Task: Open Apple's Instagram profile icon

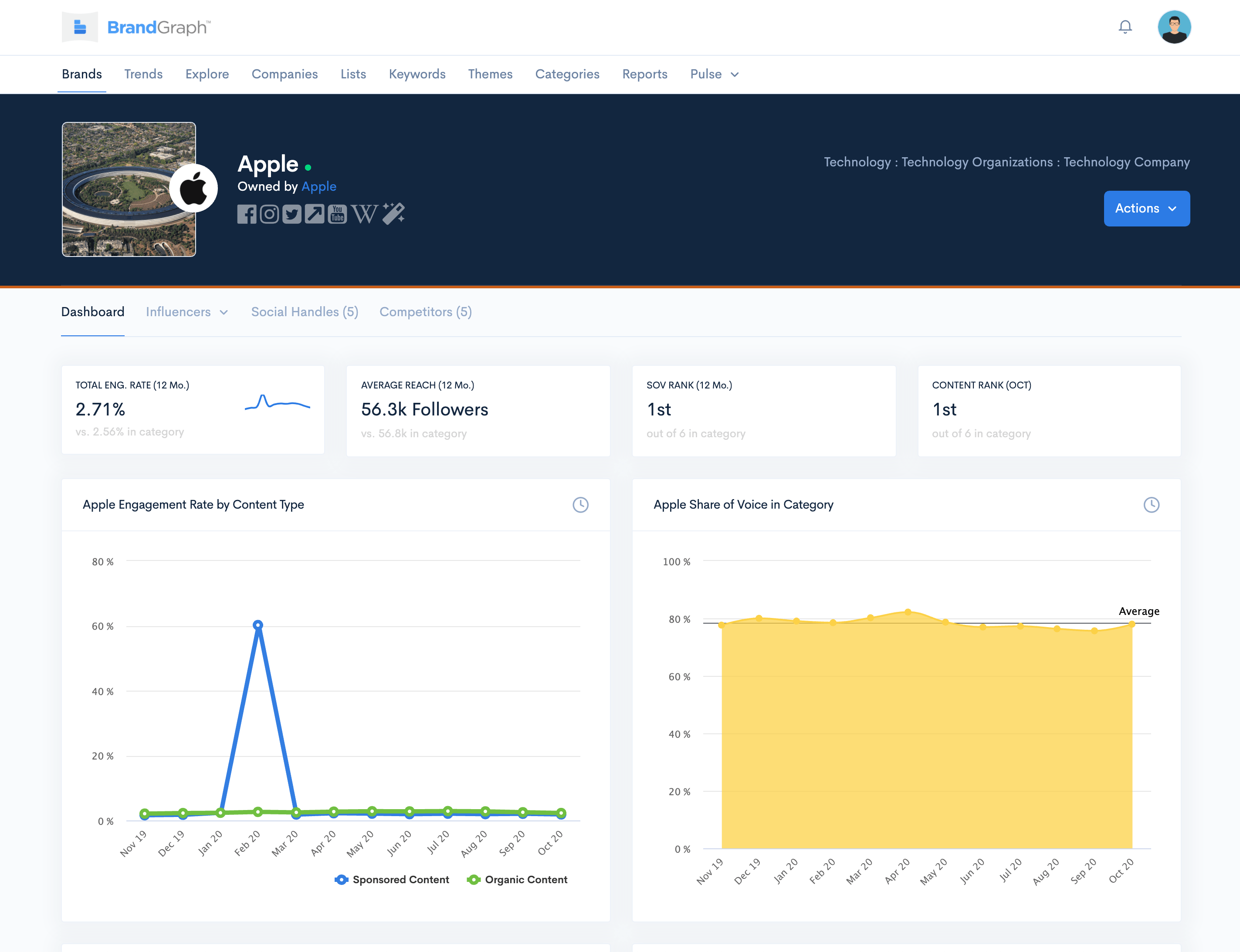Action: pos(269,214)
